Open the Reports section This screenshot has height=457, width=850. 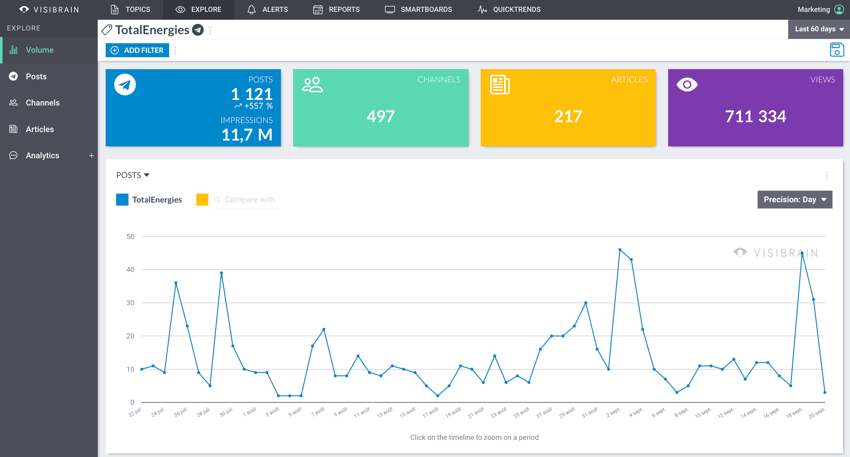(x=337, y=10)
